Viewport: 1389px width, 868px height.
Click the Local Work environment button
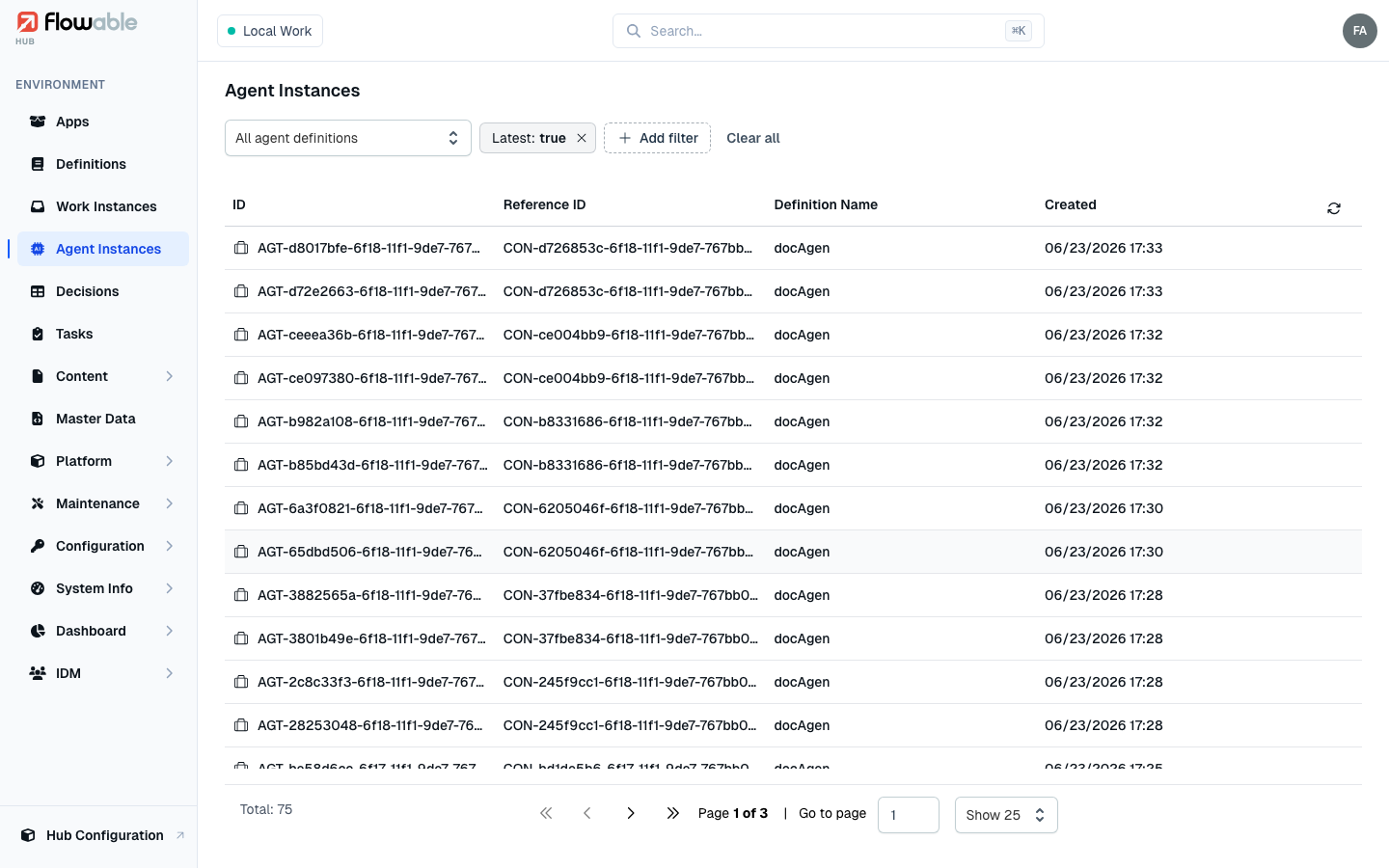pyautogui.click(x=270, y=31)
